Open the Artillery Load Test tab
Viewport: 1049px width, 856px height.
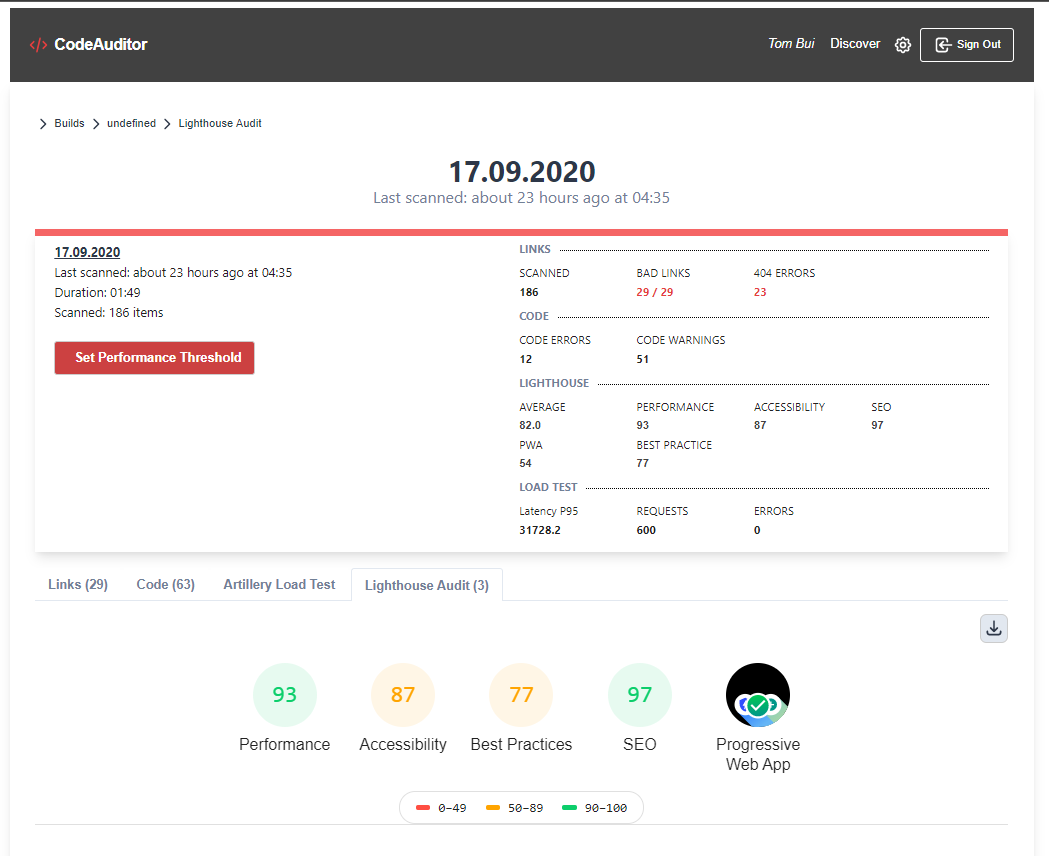tap(279, 585)
